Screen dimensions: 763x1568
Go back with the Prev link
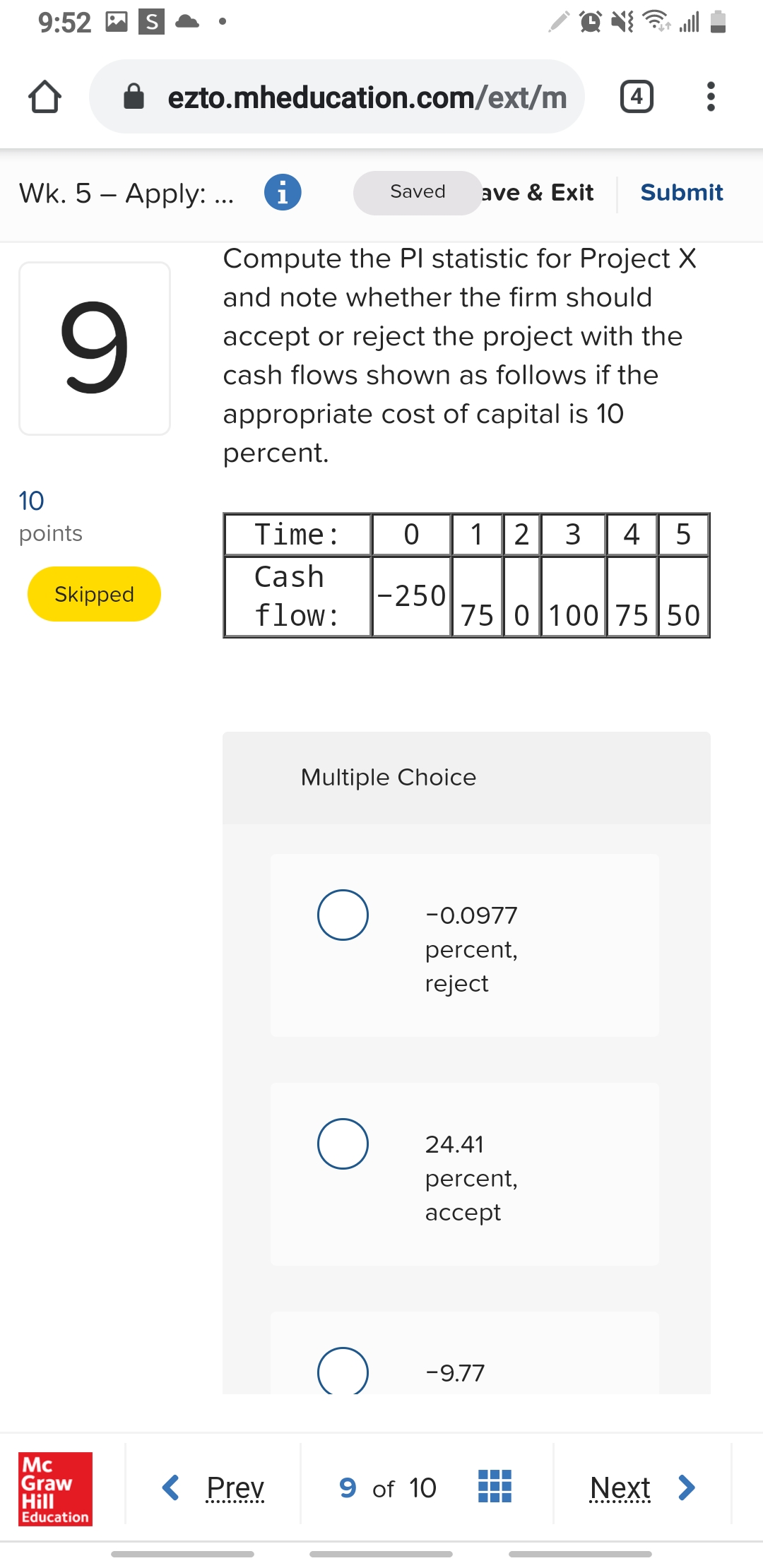(235, 1487)
